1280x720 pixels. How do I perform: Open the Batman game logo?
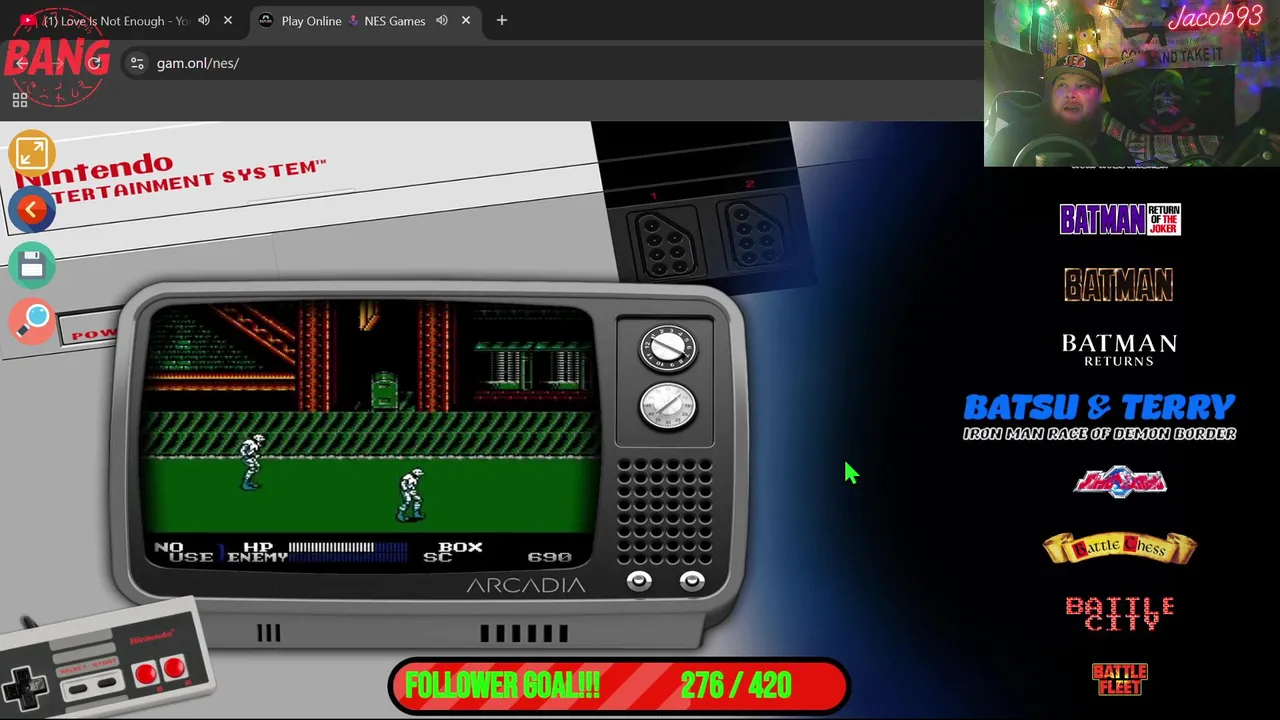1119,285
